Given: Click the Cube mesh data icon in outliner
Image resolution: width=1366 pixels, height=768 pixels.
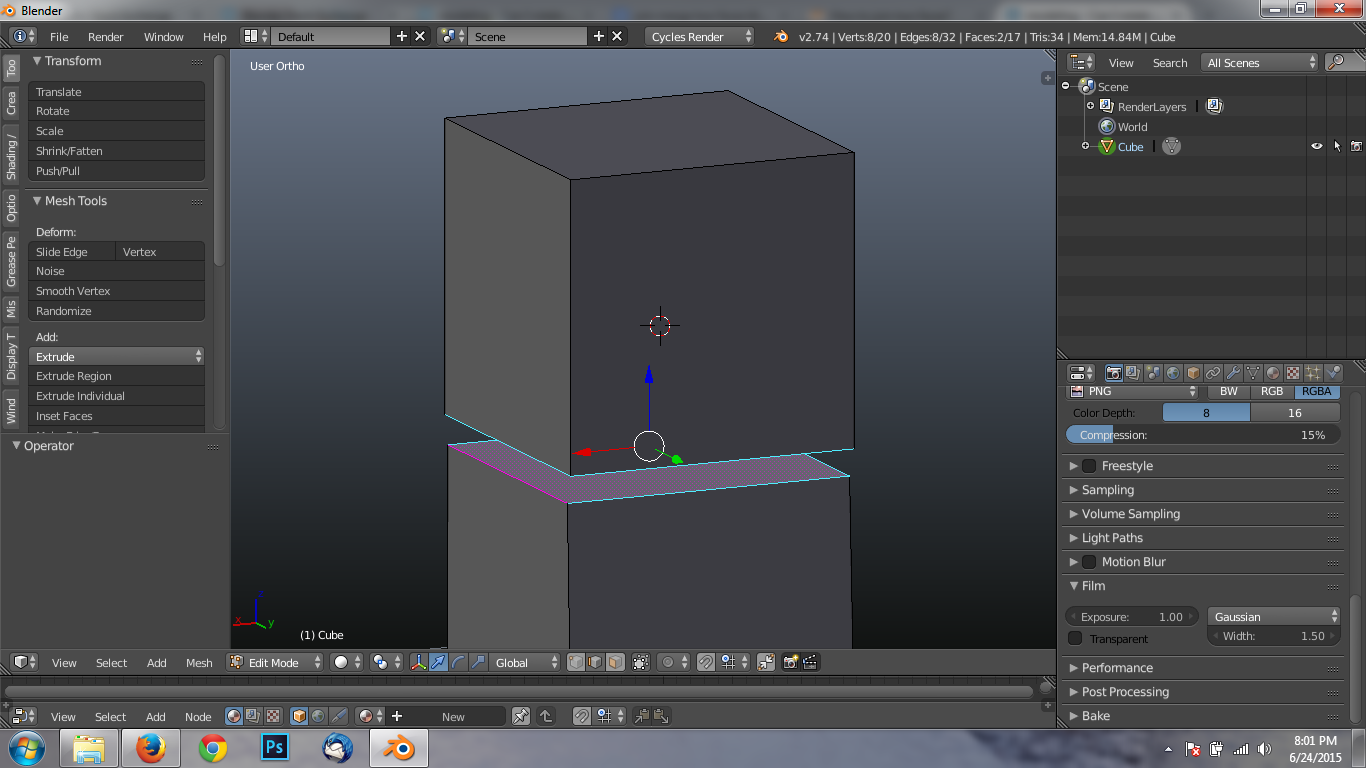Looking at the screenshot, I should [1172, 146].
